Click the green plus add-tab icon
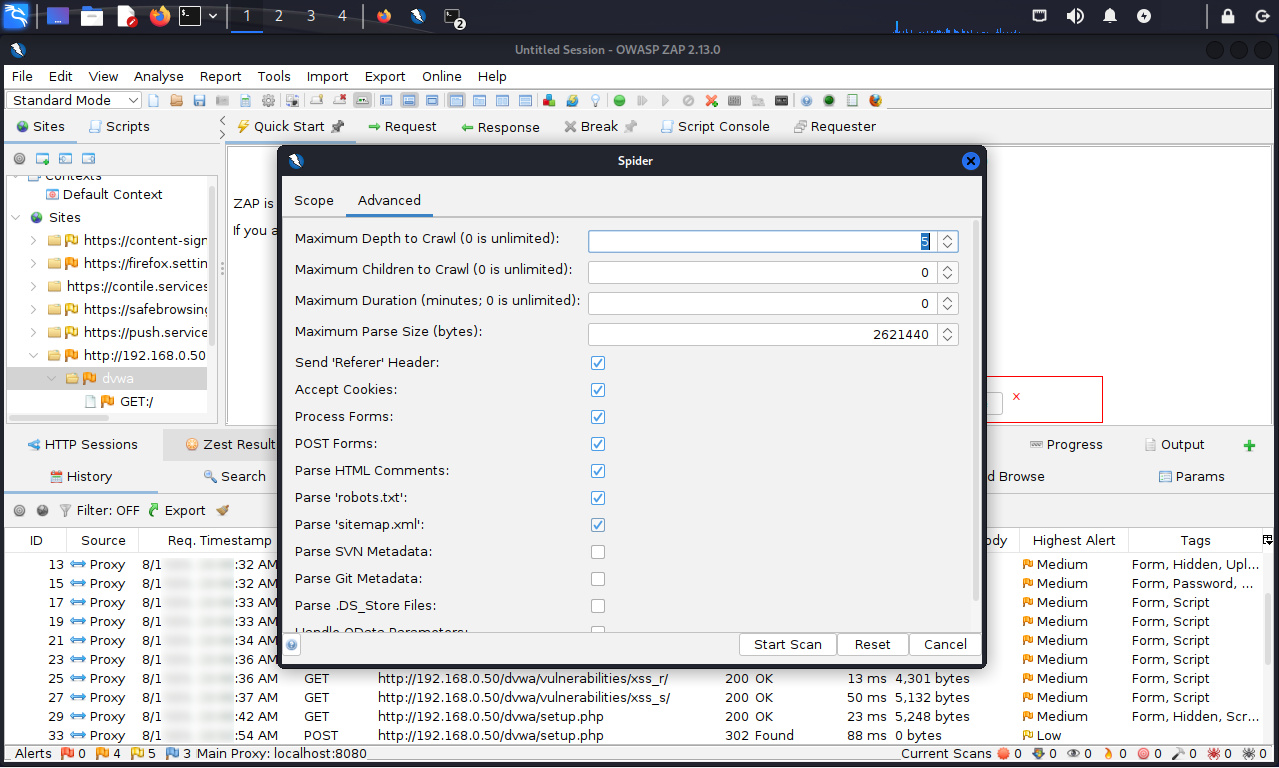Image resolution: width=1279 pixels, height=768 pixels. [x=1249, y=445]
